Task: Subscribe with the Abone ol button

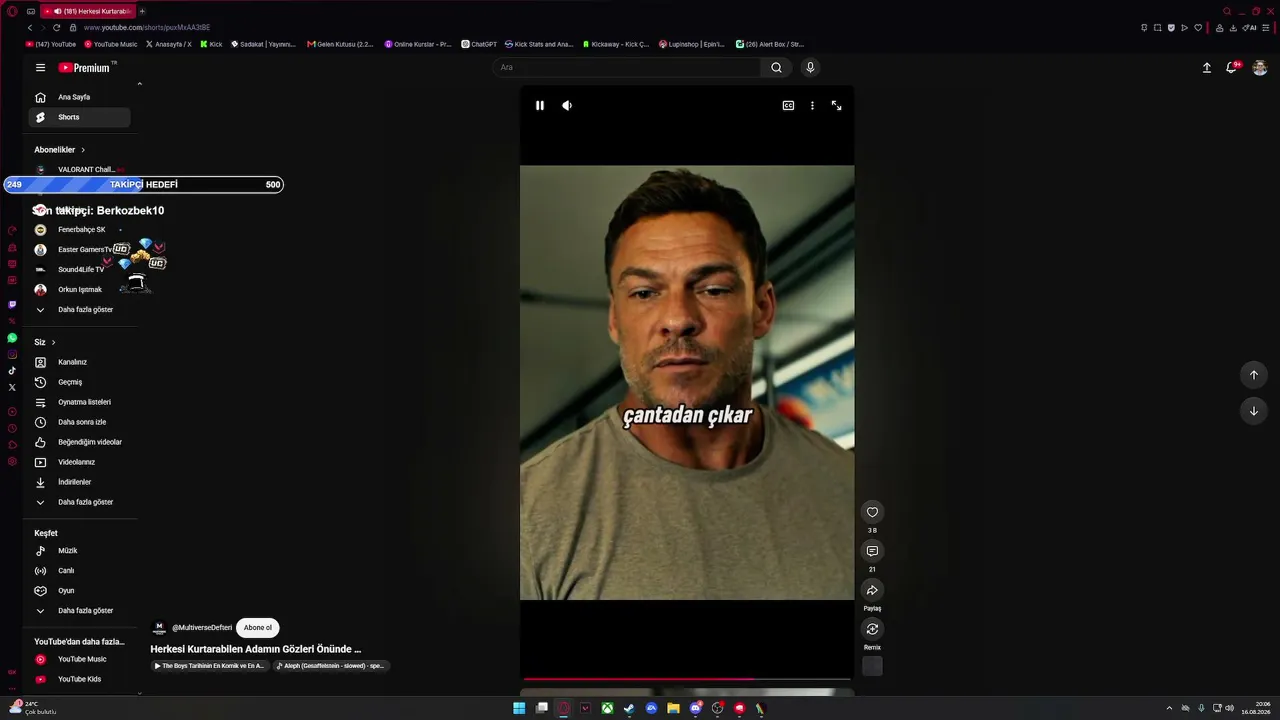Action: click(x=258, y=628)
